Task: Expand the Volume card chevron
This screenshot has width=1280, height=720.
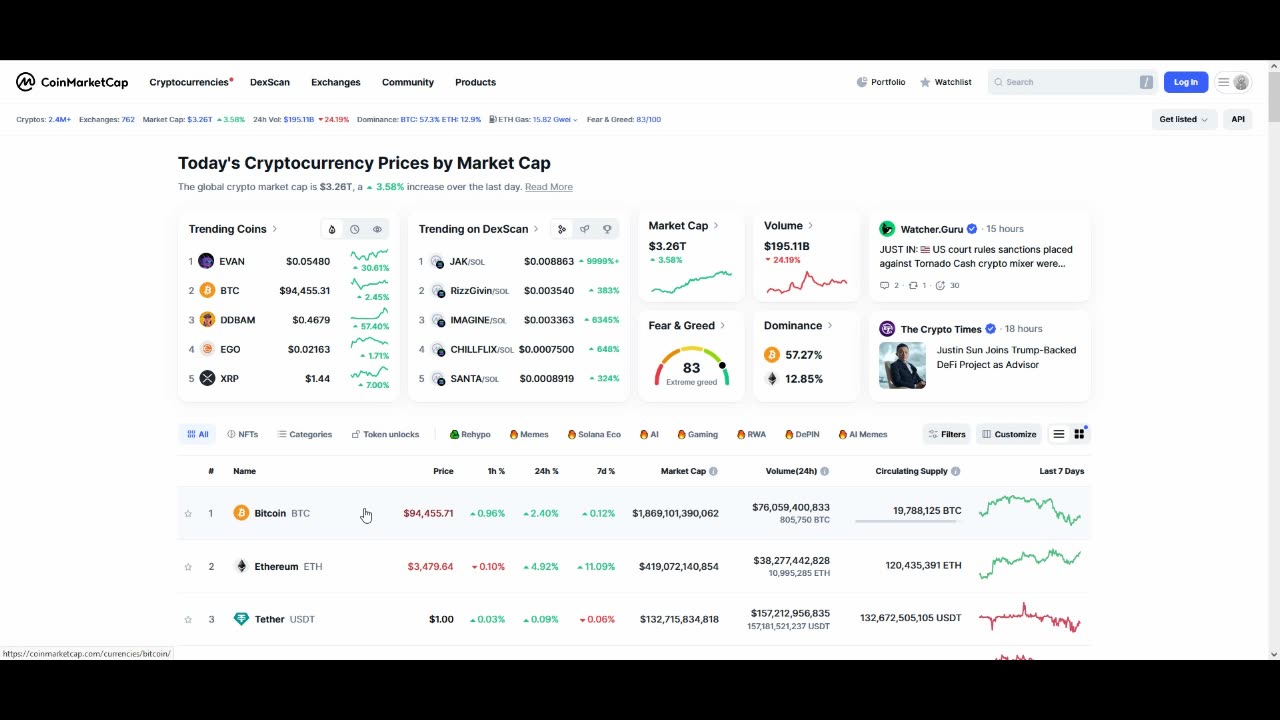Action: pyautogui.click(x=810, y=226)
